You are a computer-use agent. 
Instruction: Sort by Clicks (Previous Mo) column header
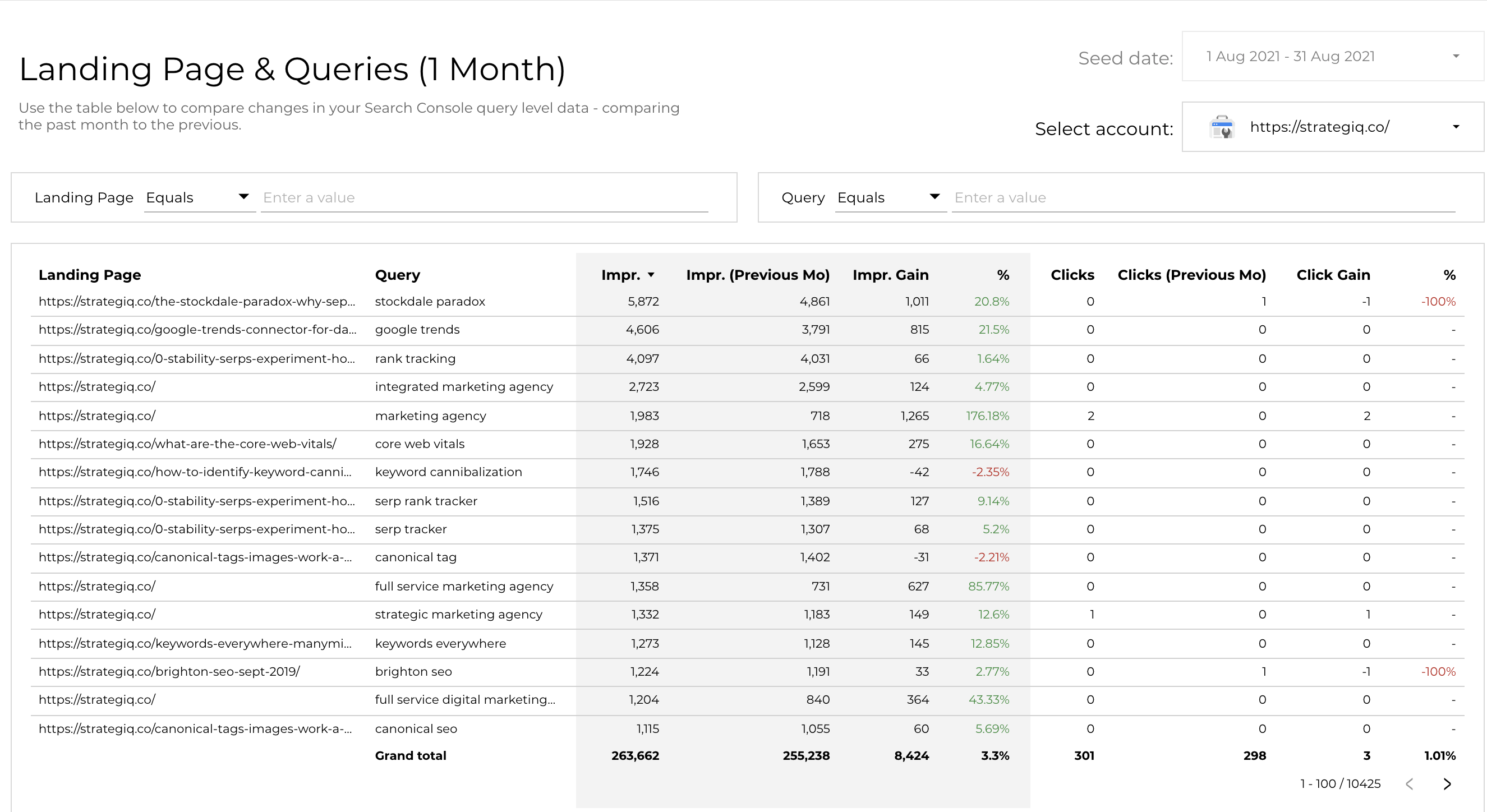tap(1191, 275)
